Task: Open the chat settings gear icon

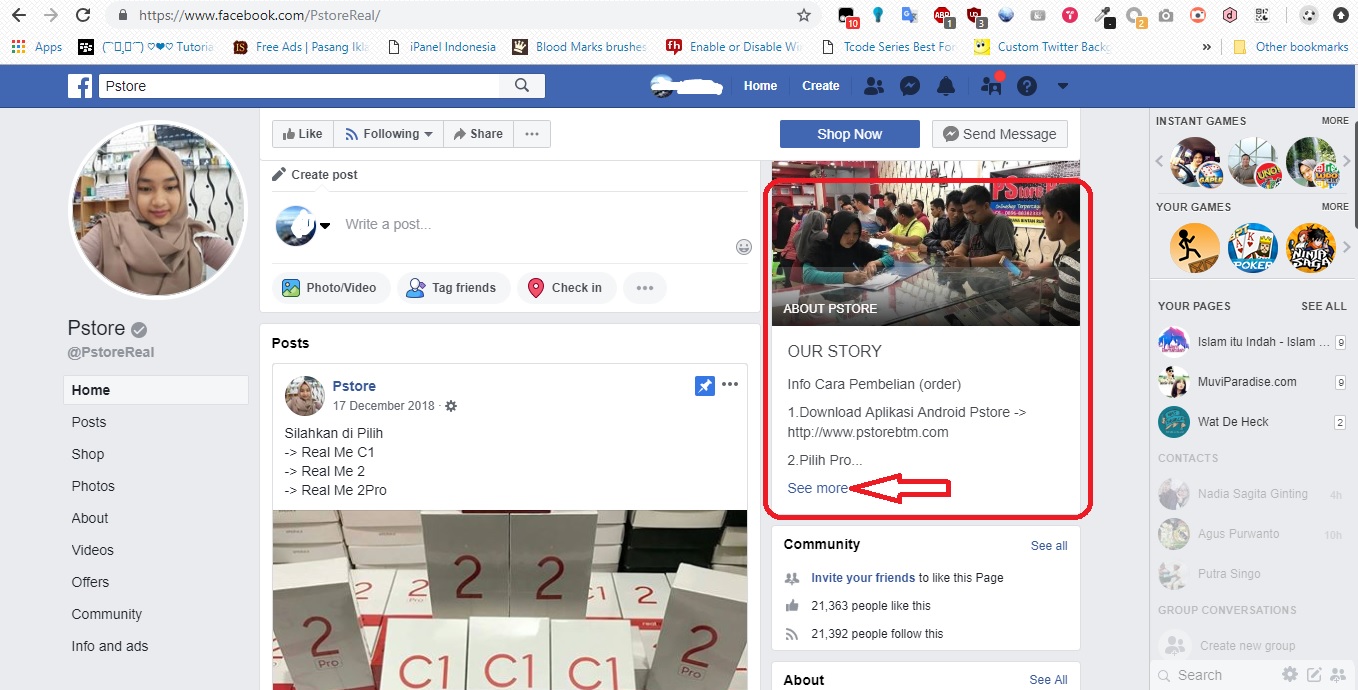Action: pos(1290,675)
